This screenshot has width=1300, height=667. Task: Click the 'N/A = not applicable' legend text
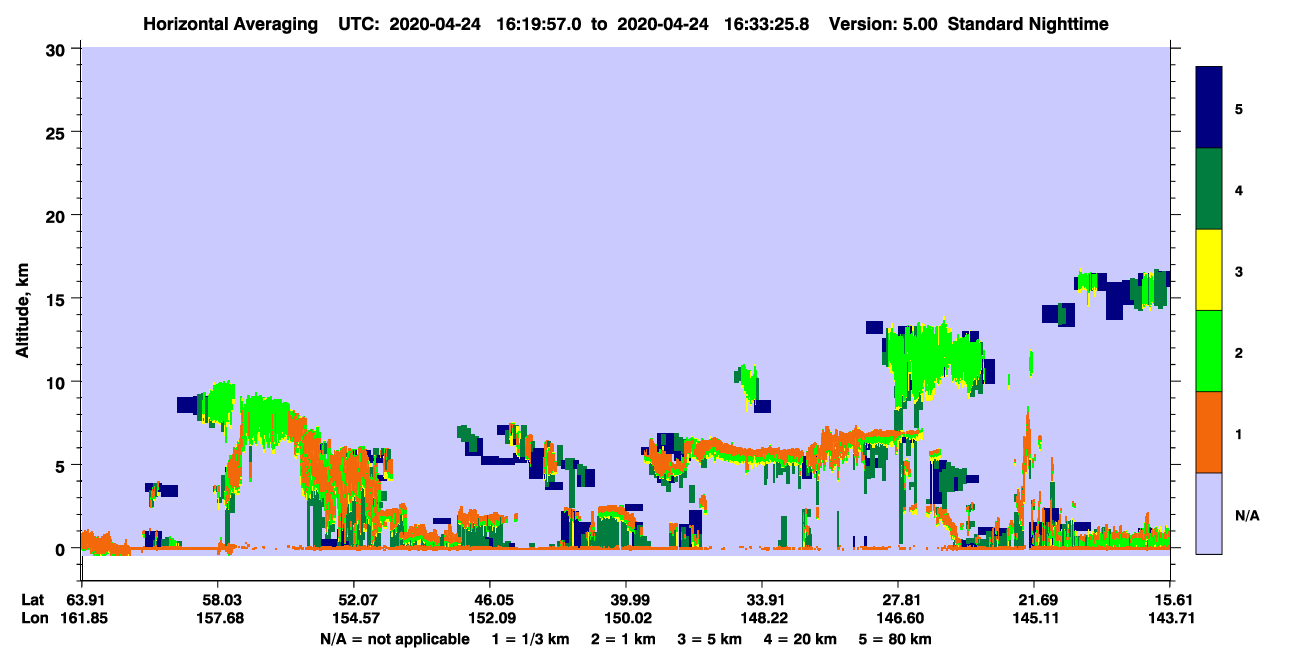(395, 639)
